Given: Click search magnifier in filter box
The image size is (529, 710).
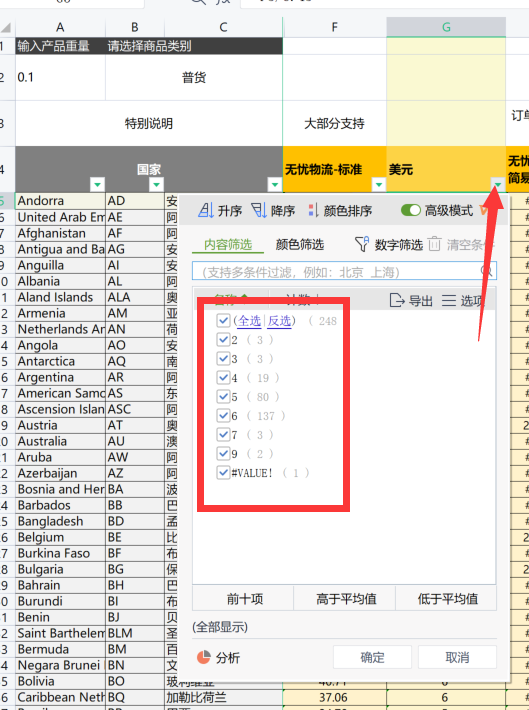Looking at the screenshot, I should click(x=486, y=271).
